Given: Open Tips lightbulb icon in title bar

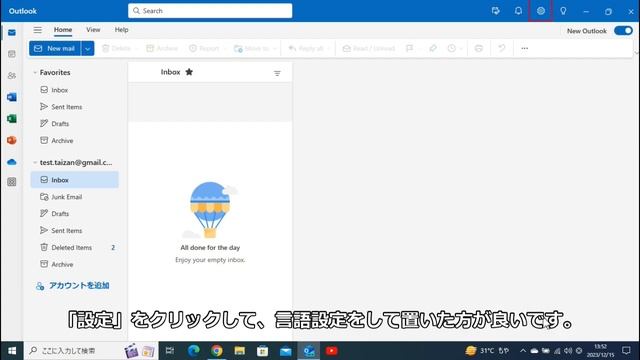Looking at the screenshot, I should (x=563, y=11).
